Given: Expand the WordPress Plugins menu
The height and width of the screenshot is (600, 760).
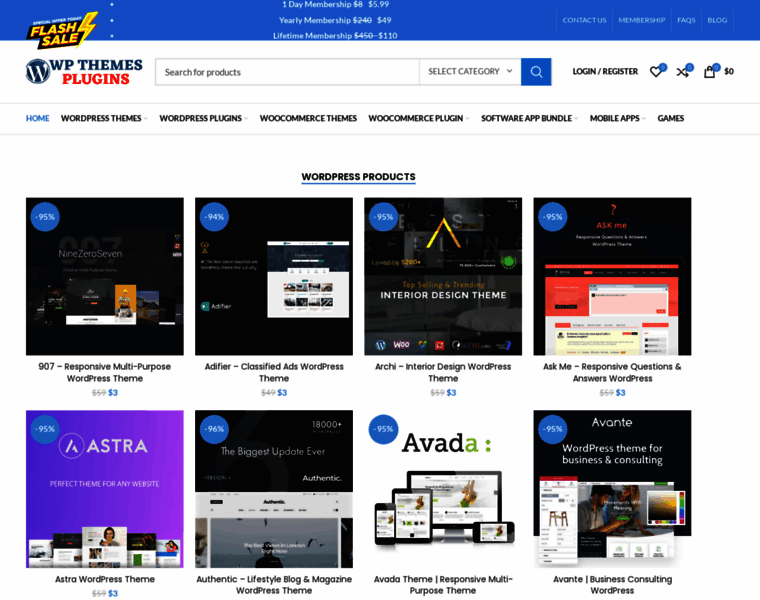Looking at the screenshot, I should tap(203, 118).
